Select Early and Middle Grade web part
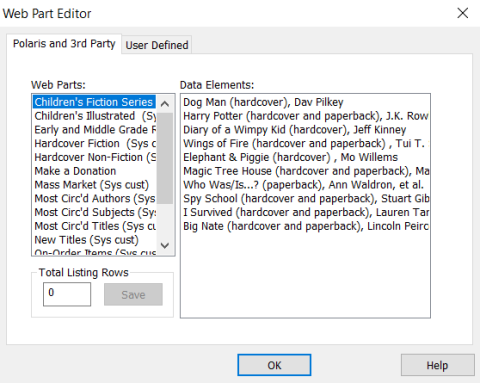This screenshot has width=480, height=383. pos(95,129)
